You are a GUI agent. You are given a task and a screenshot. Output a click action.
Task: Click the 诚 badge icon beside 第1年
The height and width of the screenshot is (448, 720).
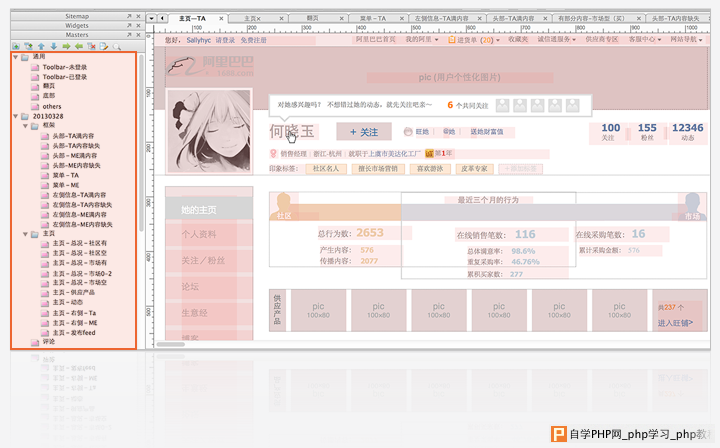429,153
